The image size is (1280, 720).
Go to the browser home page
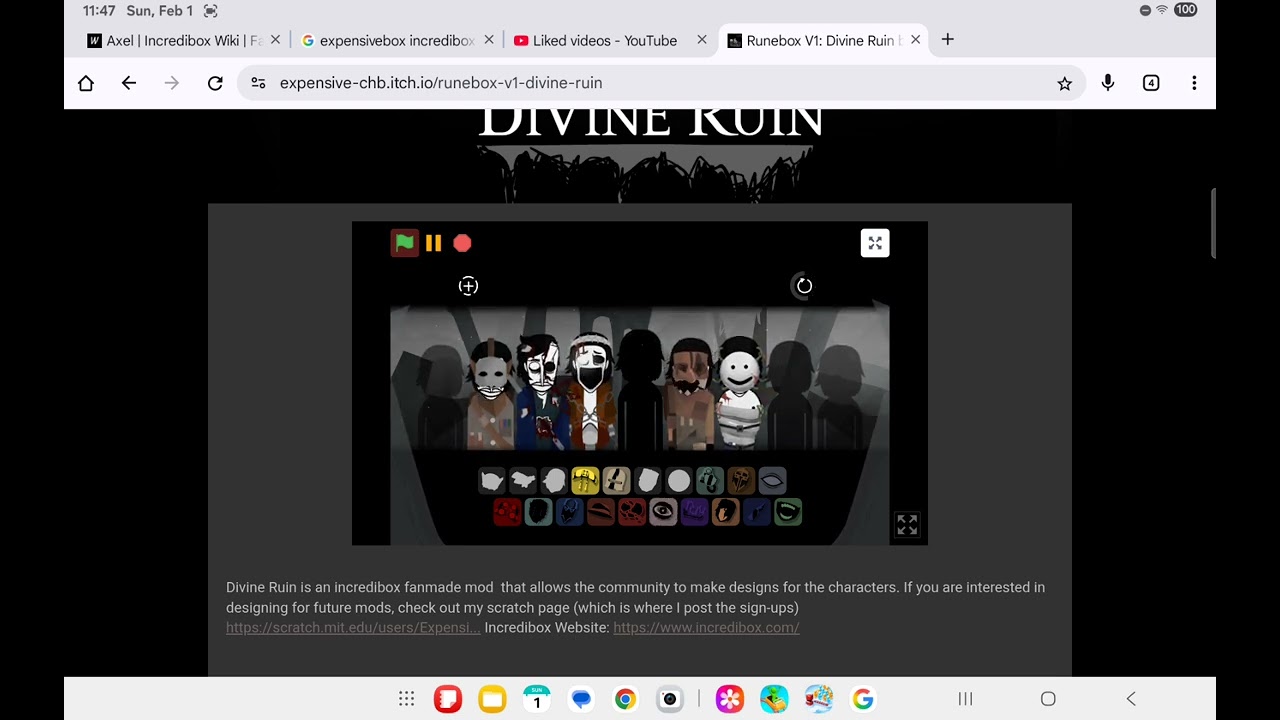pyautogui.click(x=86, y=83)
